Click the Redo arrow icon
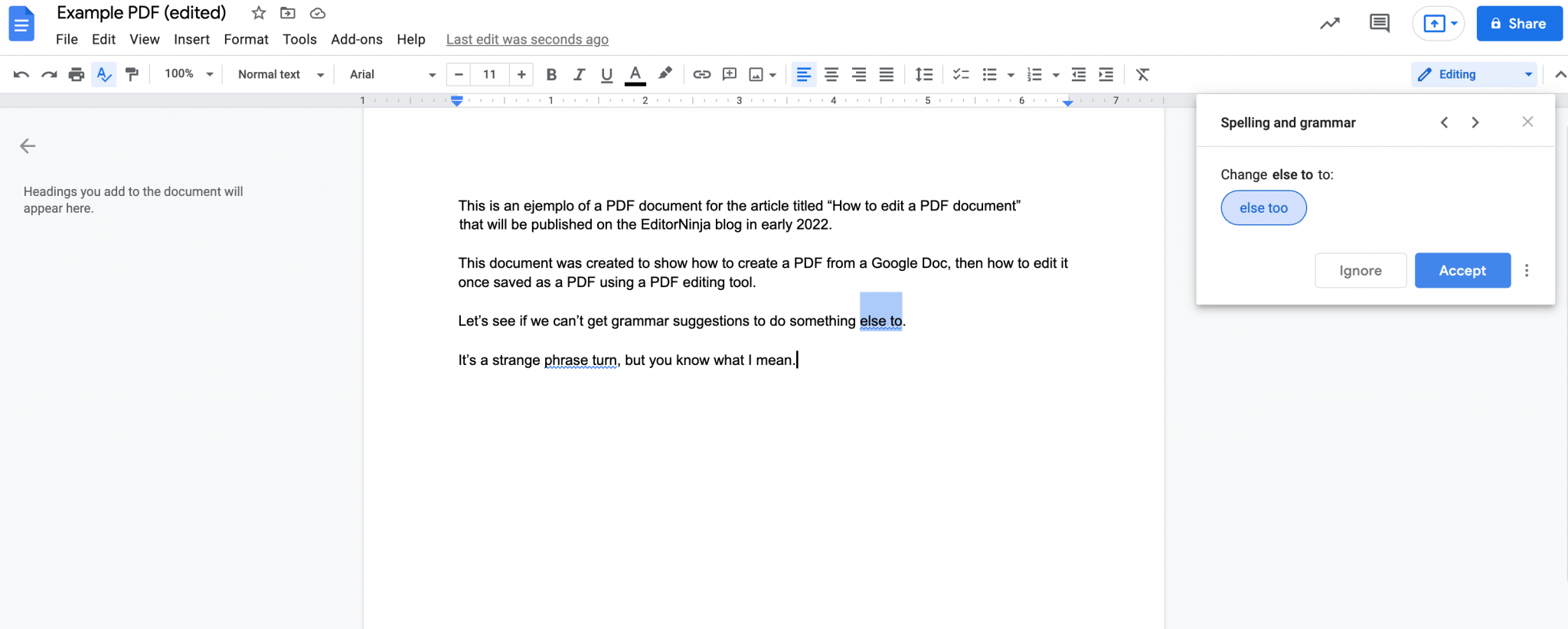 tap(49, 74)
